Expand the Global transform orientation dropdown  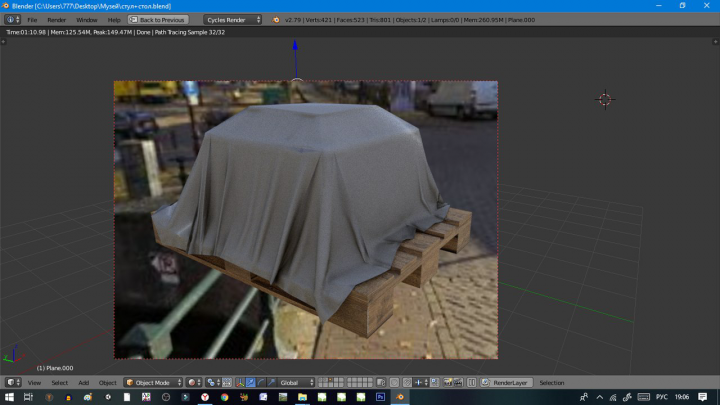coord(296,382)
